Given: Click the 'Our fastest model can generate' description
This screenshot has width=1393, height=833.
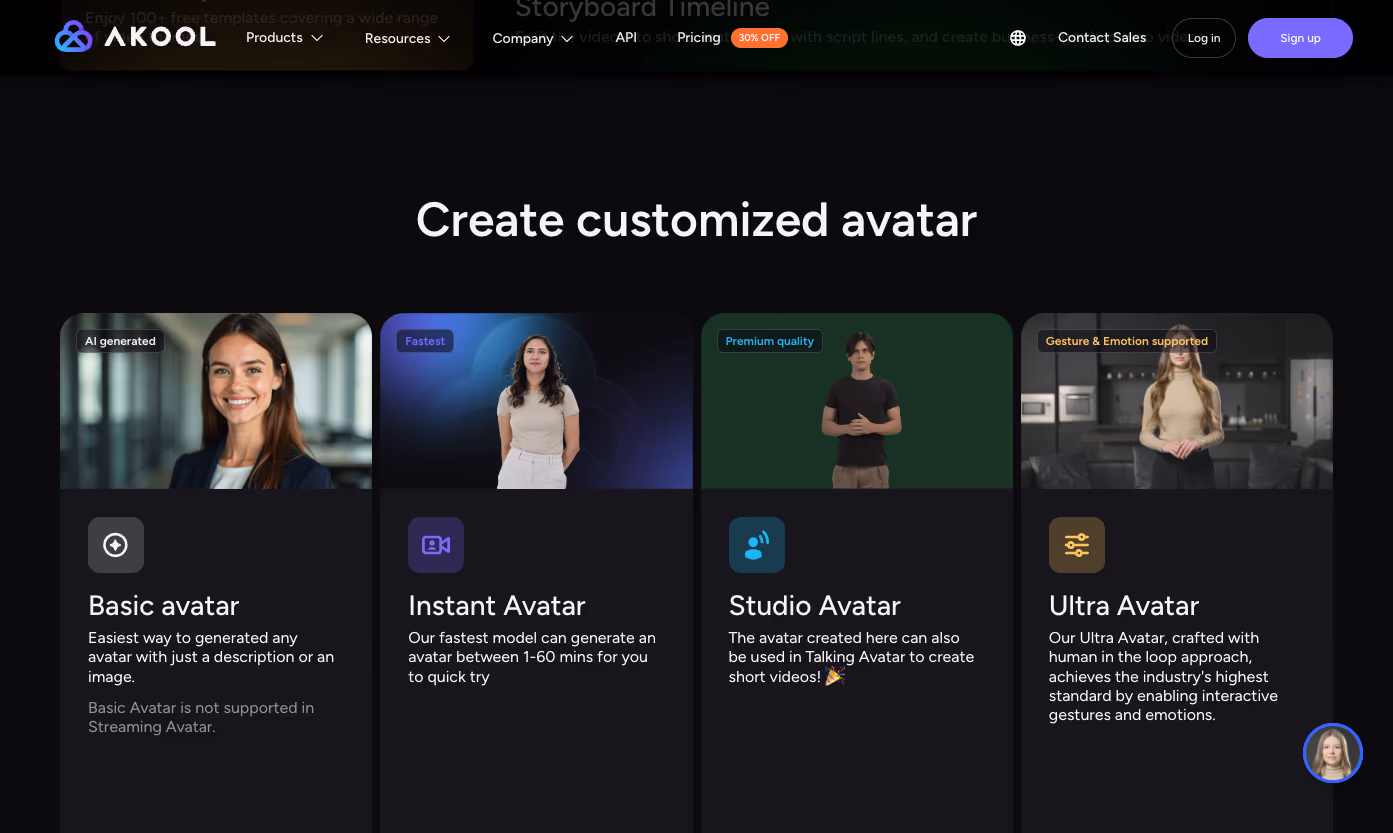Looking at the screenshot, I should (532, 657).
